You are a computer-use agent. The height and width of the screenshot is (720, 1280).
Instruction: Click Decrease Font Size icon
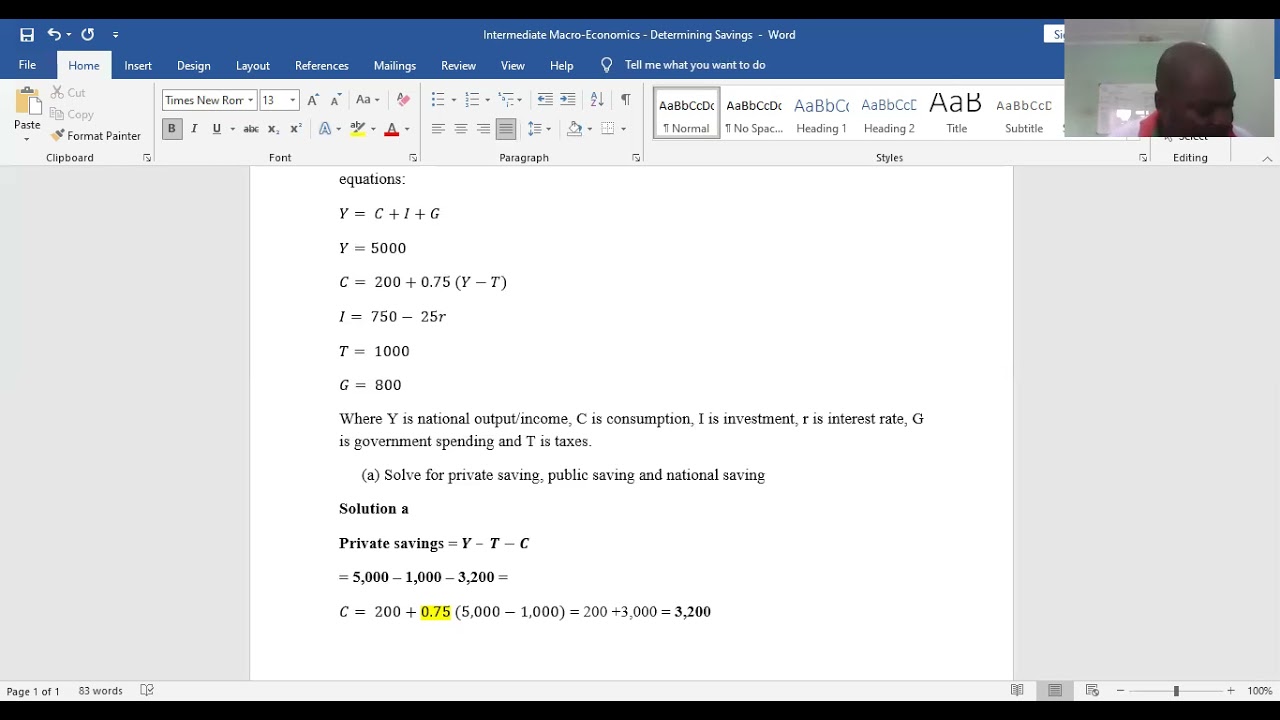(336, 100)
